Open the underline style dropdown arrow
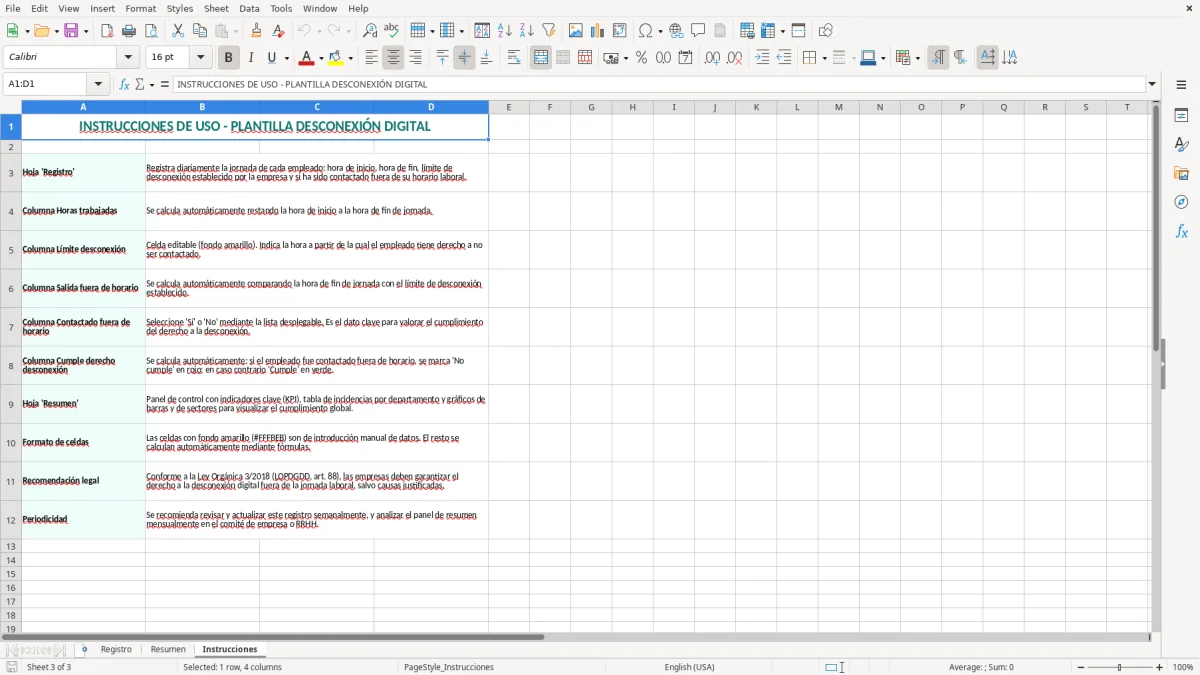Image resolution: width=1200 pixels, height=675 pixels. click(x=286, y=58)
